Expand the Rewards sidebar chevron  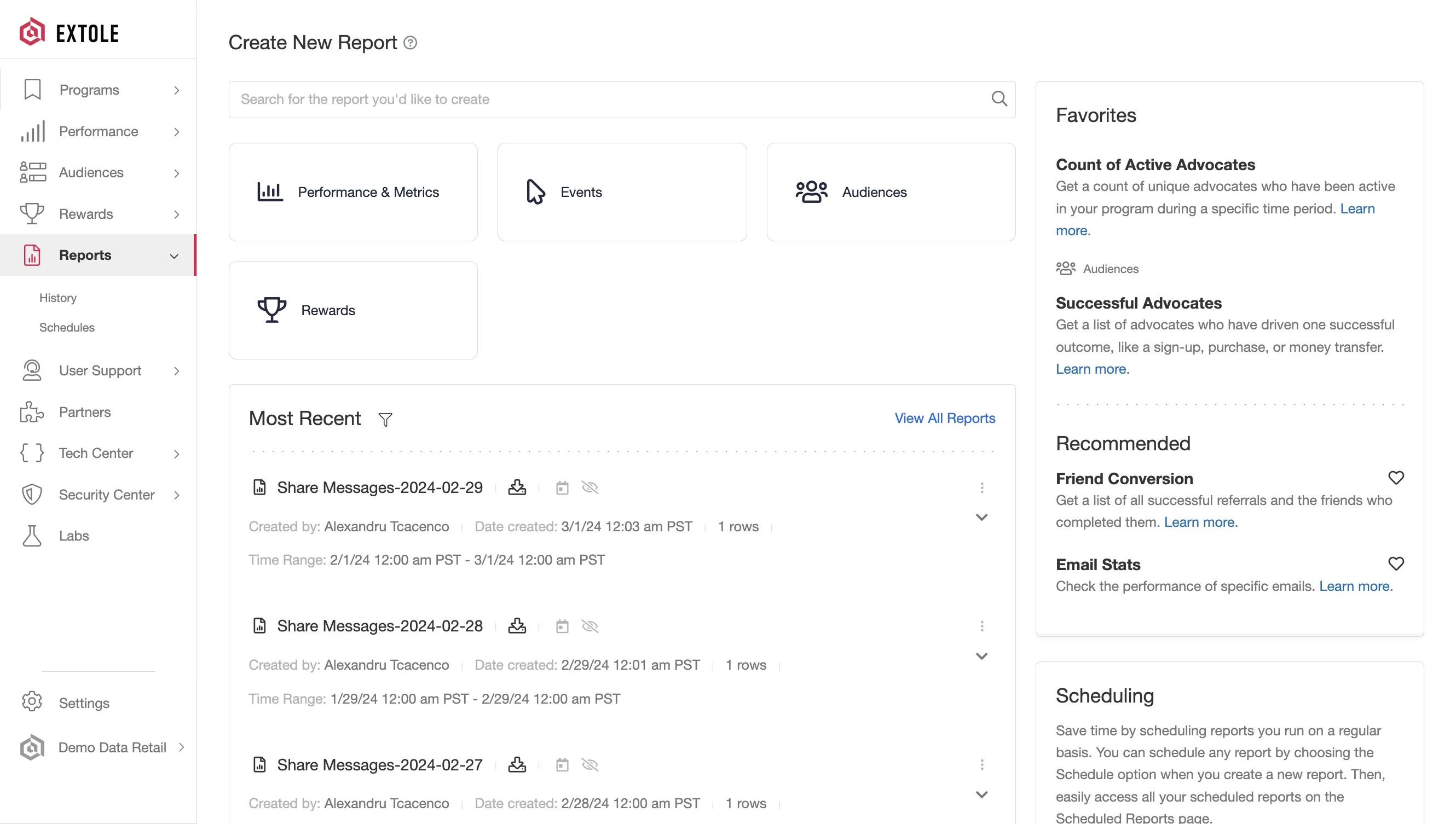(177, 214)
